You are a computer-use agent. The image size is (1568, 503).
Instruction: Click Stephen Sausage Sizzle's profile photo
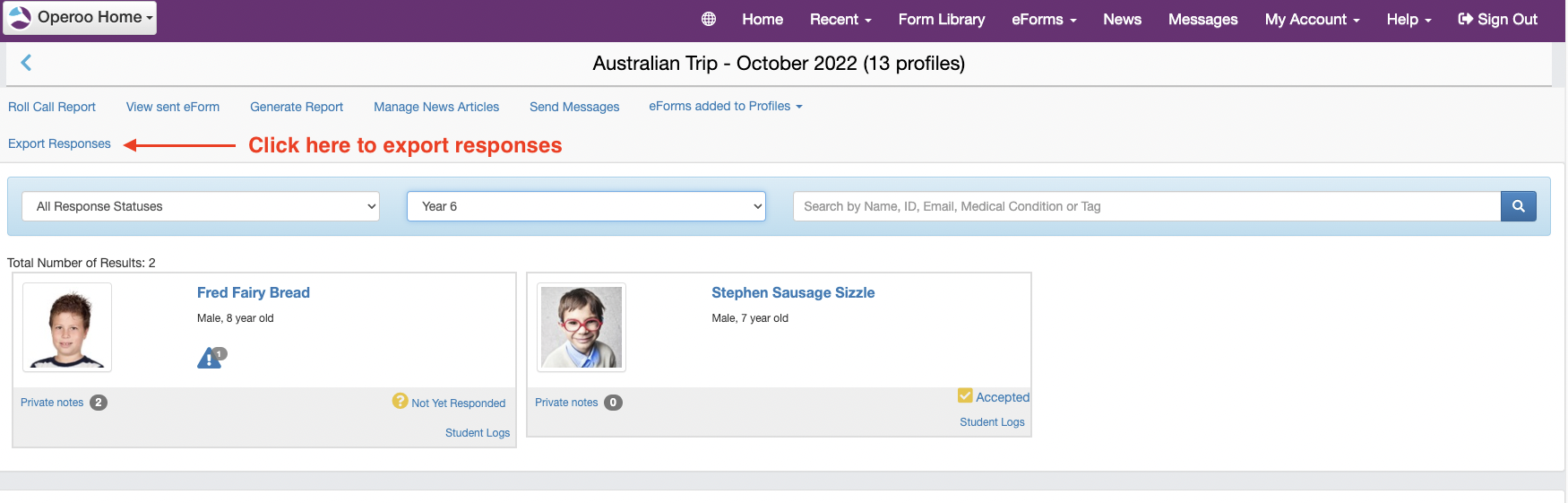tap(582, 327)
